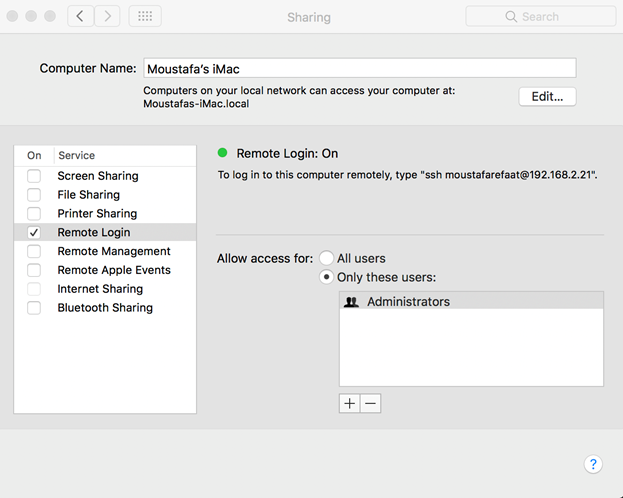Turn on Printer Sharing checkbox
Viewport: 623px width, 498px height.
coord(34,214)
